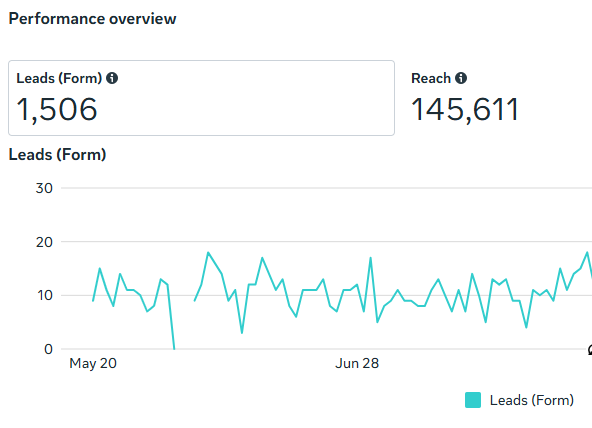The image size is (592, 428).
Task: Click the Jun 28 axis date label
Action: click(357, 363)
